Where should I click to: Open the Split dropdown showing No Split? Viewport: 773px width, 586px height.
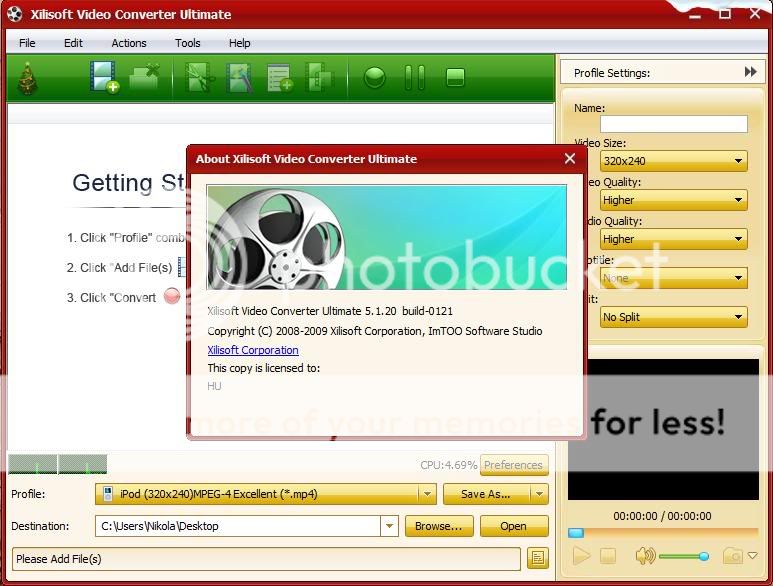[x=739, y=317]
